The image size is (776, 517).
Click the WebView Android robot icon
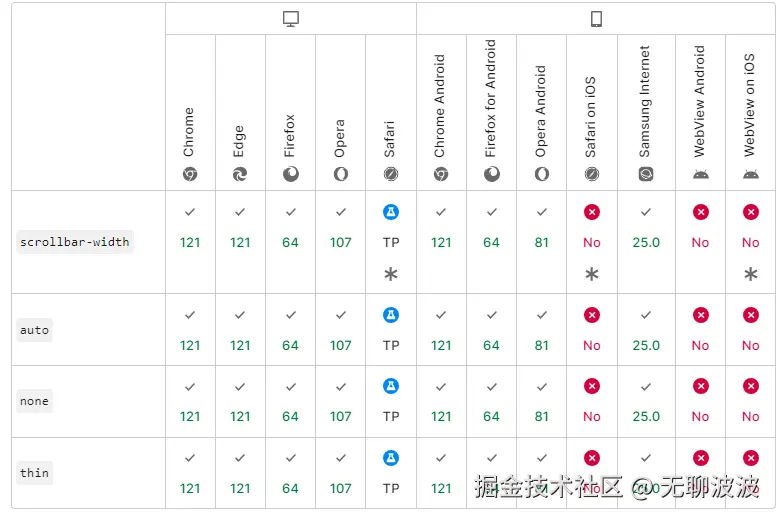pos(700,174)
